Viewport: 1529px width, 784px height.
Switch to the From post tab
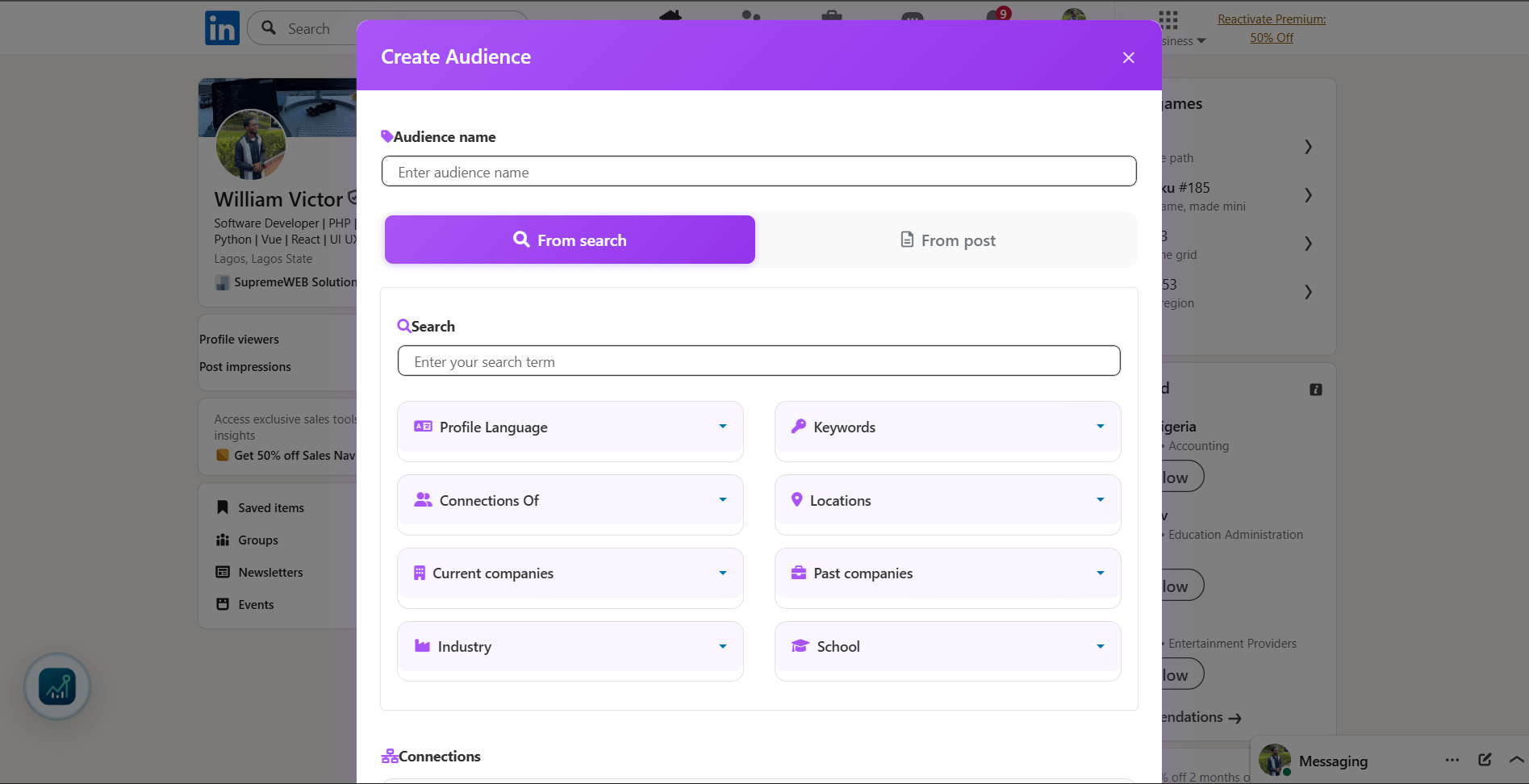[947, 240]
